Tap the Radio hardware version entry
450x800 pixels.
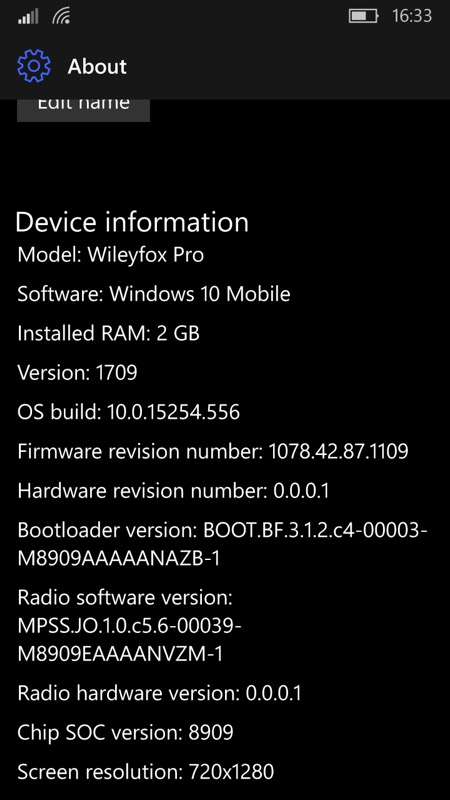(159, 693)
